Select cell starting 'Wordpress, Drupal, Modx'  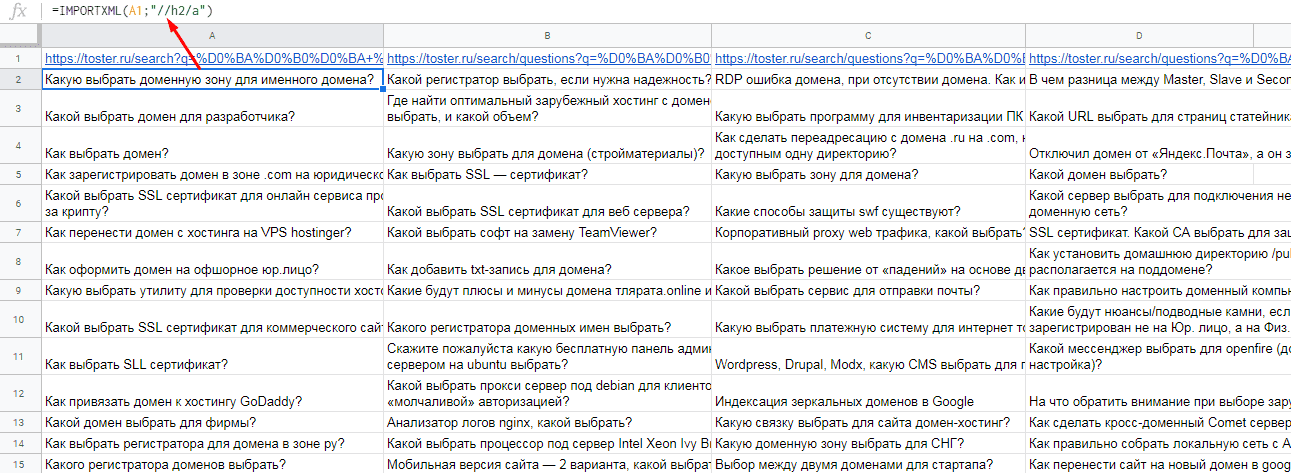click(869, 358)
